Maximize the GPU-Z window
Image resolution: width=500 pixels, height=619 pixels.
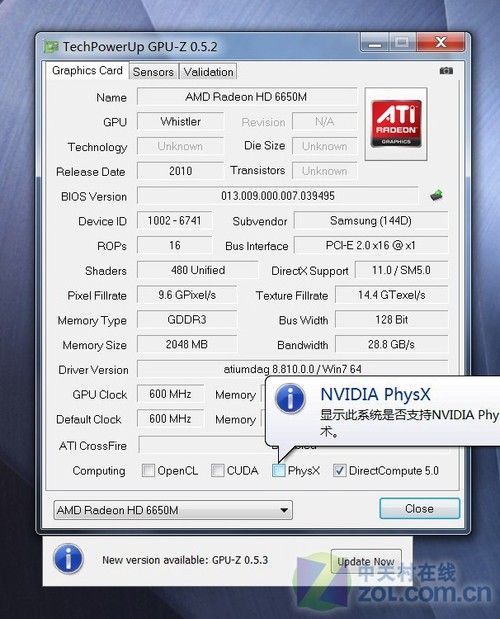[x=402, y=42]
